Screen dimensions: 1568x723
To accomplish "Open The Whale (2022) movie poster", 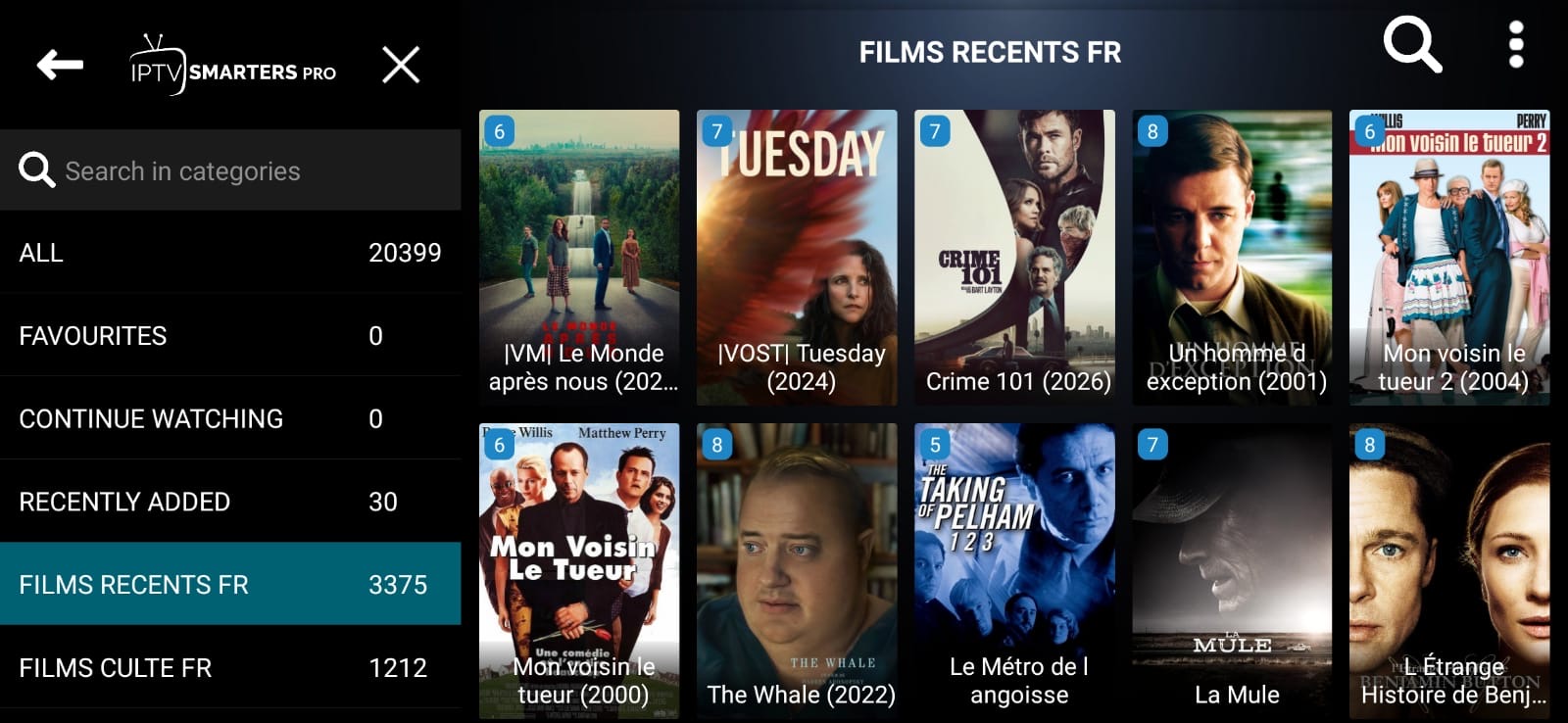I will [x=797, y=571].
